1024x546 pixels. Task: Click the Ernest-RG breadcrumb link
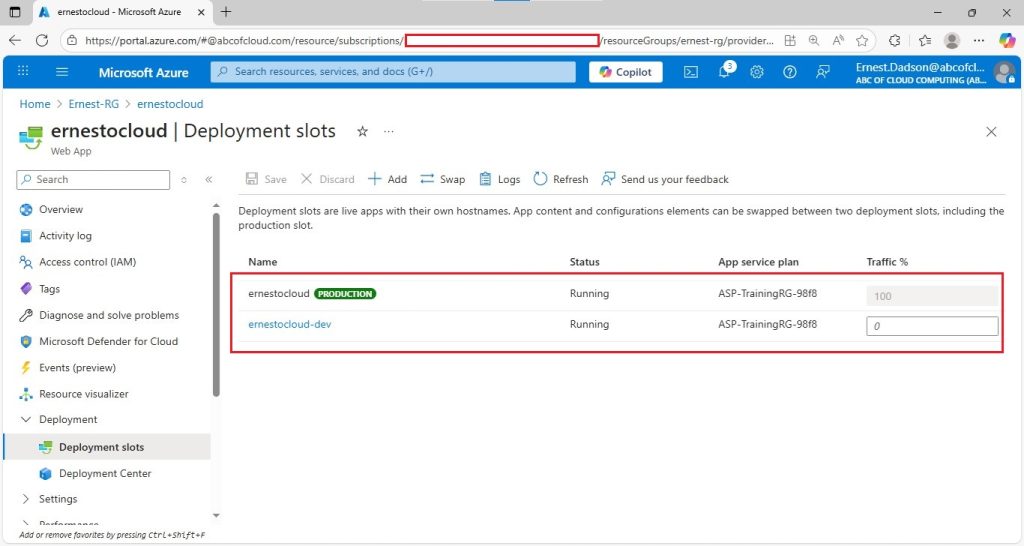tap(93, 104)
